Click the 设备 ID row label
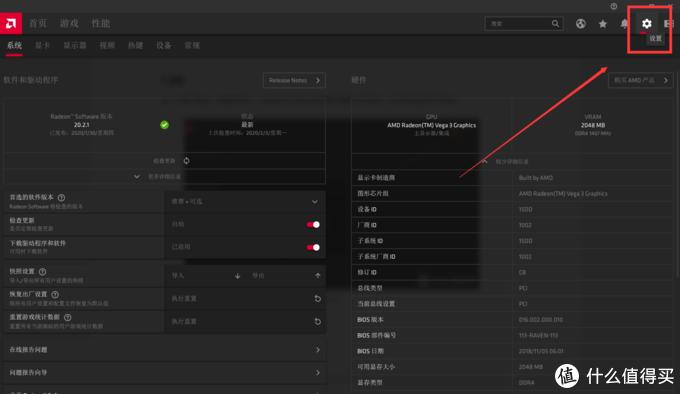Screen dimensions: 680x394 (367, 209)
